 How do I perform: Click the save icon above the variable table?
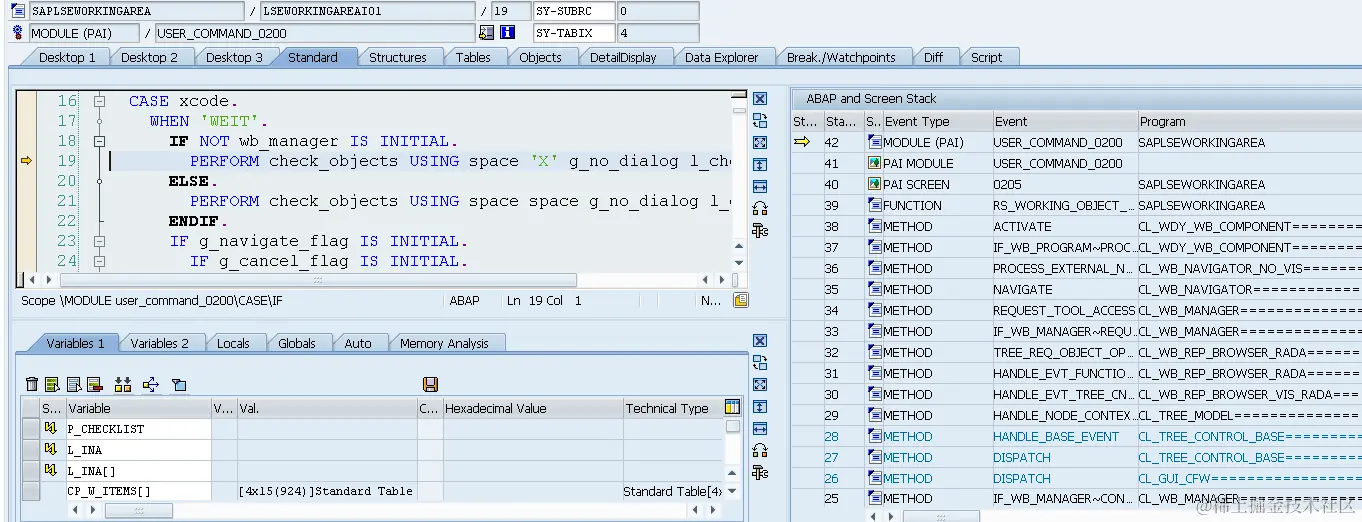[431, 385]
